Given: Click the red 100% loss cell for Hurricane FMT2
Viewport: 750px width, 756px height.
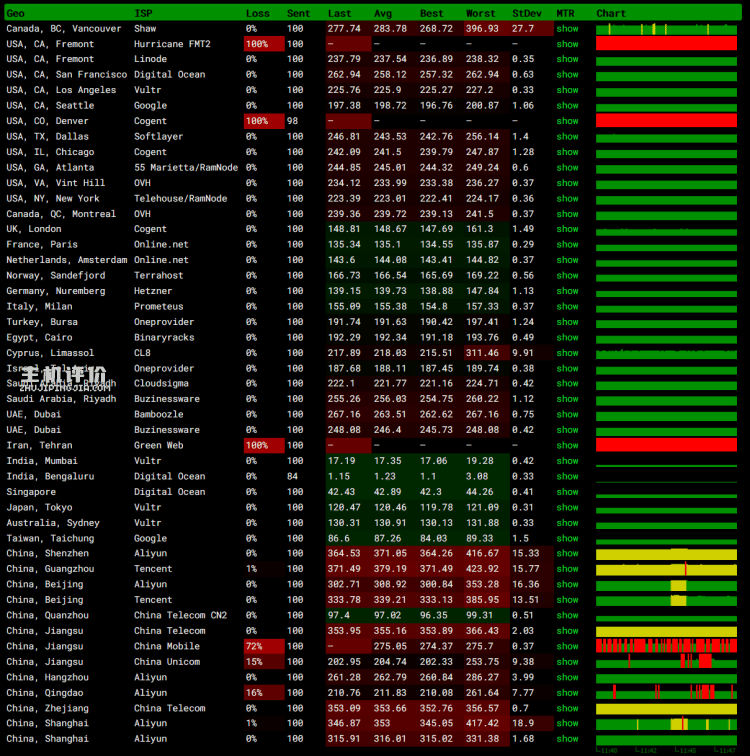Looking at the screenshot, I should [x=264, y=44].
